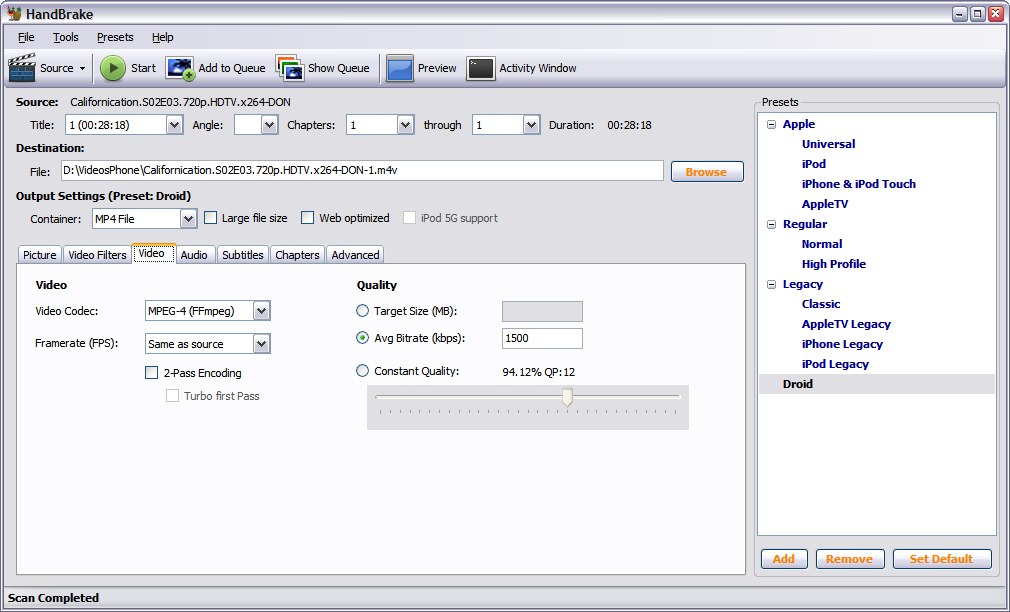Screen dimensions: 1010x612
Task: Open the Activity Window terminal icon
Action: [481, 68]
